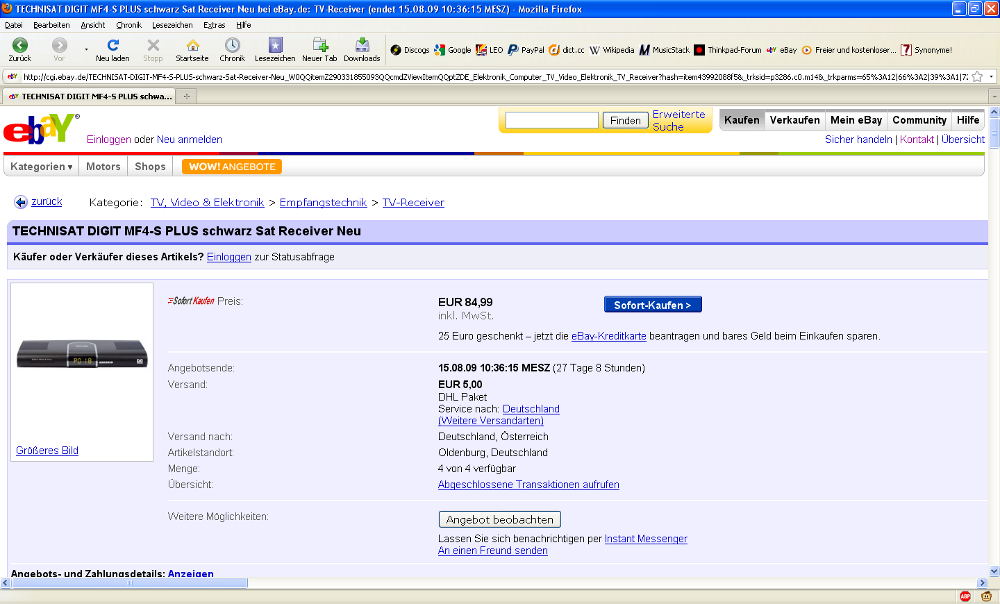The height and width of the screenshot is (604, 1000).
Task: Click the Neu anmelden link
Action: pos(189,140)
